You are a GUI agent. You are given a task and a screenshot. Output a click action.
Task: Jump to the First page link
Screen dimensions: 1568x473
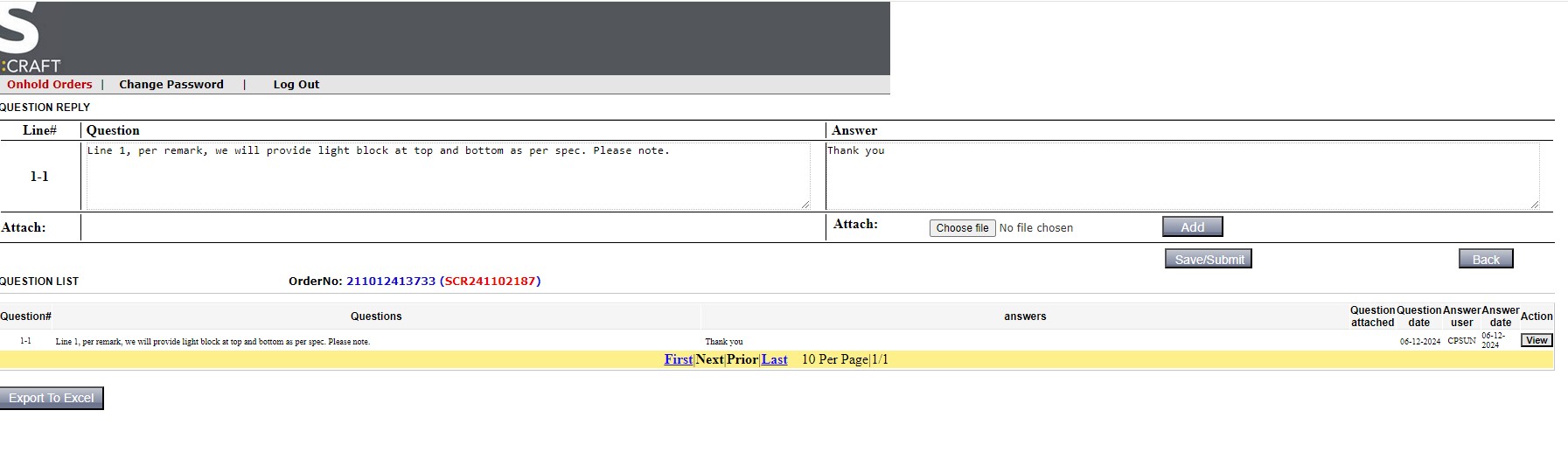coord(678,359)
